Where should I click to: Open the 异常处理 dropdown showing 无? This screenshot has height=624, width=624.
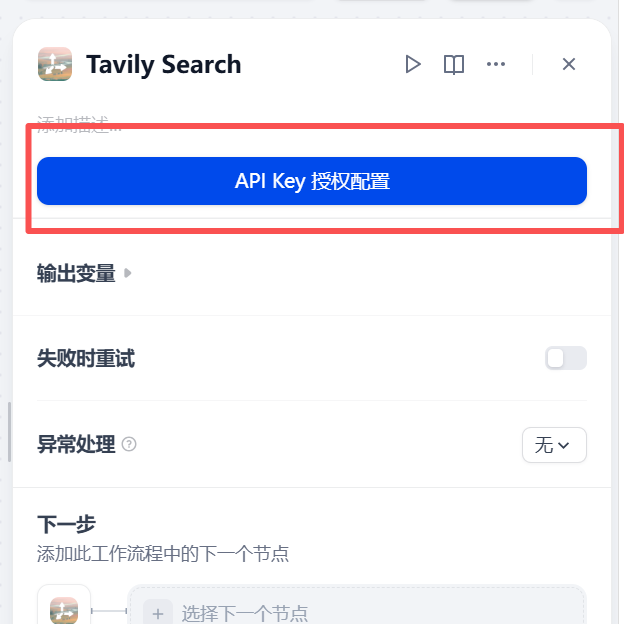[554, 445]
